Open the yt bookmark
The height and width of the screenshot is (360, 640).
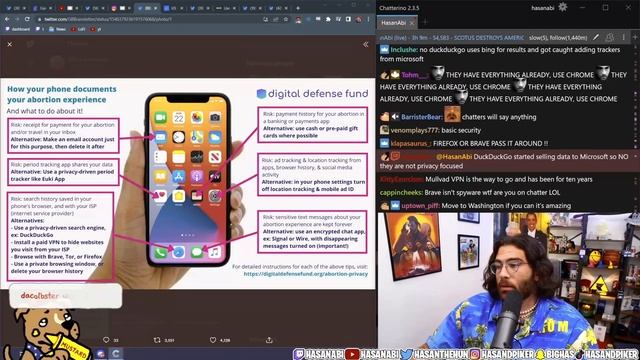[x=96, y=29]
